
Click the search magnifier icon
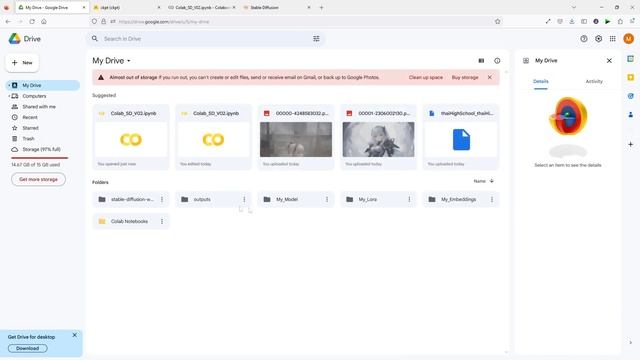coord(95,39)
